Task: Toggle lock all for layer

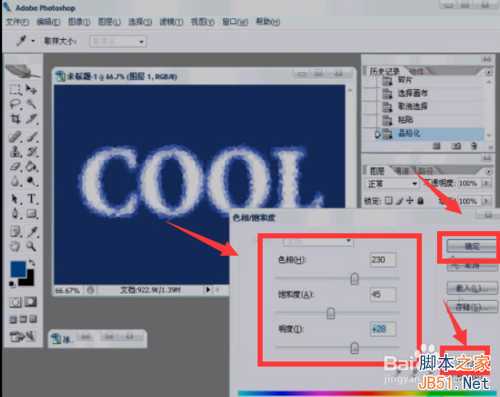Action: tap(420, 201)
